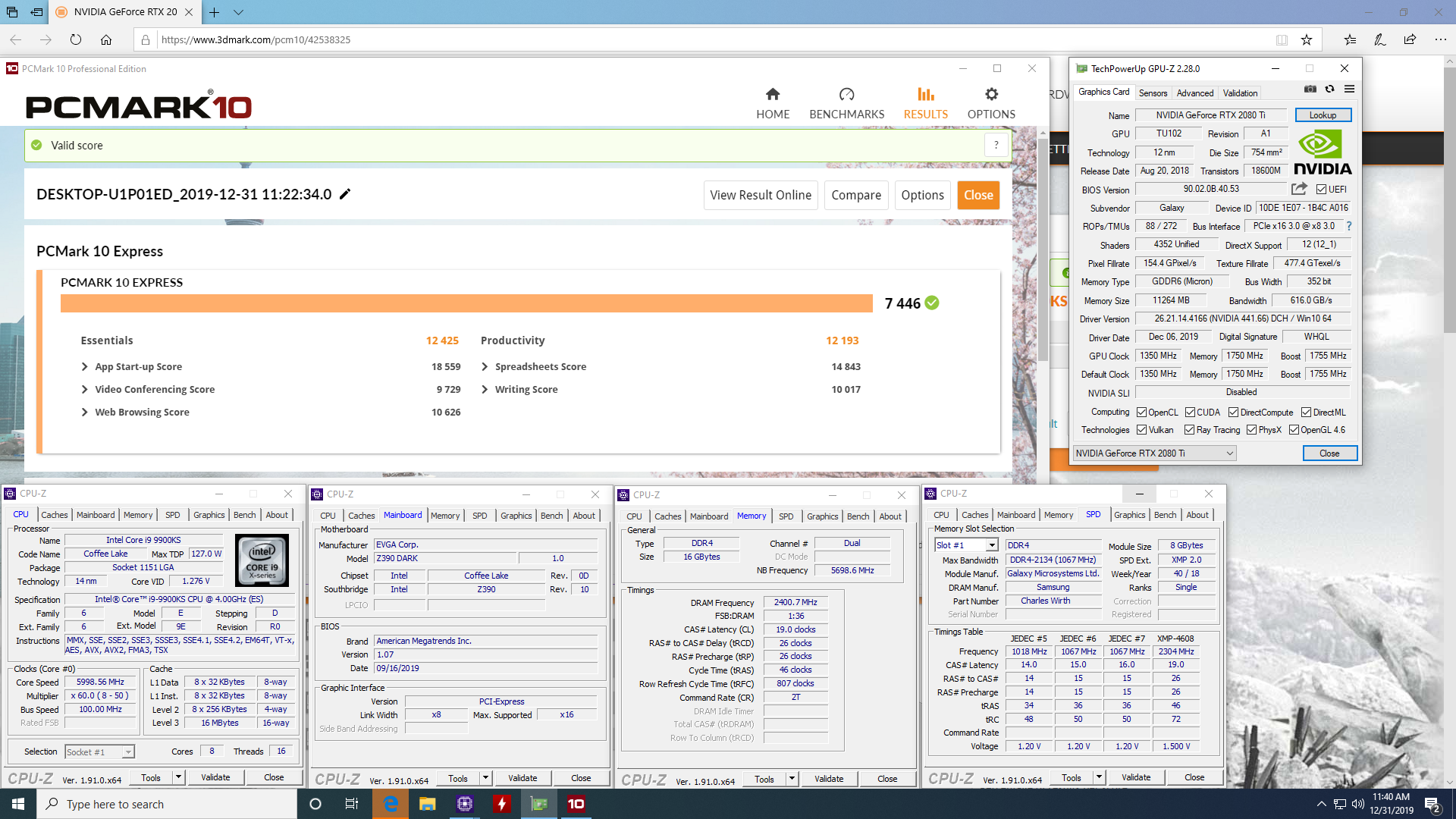Edit result name with pencil icon

click(x=345, y=194)
